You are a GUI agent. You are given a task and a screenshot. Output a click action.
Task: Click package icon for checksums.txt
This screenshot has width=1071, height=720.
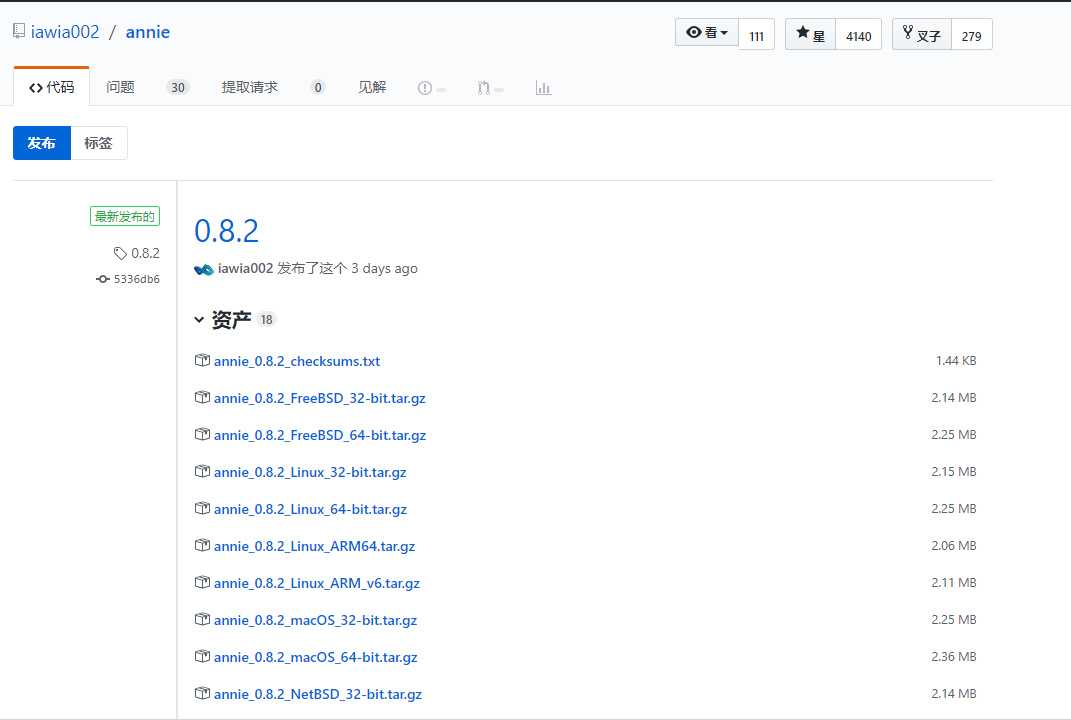(x=202, y=360)
